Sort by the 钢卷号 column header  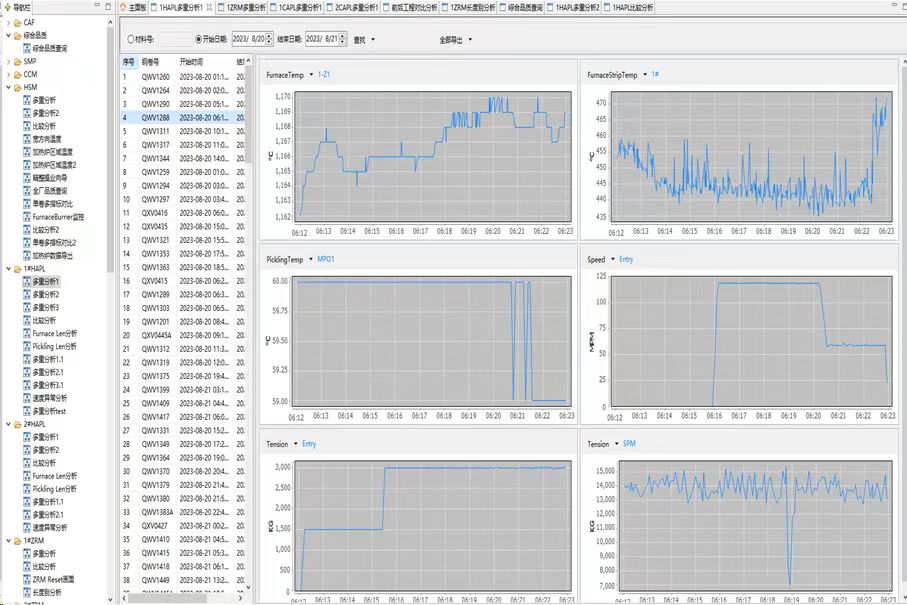[x=150, y=61]
